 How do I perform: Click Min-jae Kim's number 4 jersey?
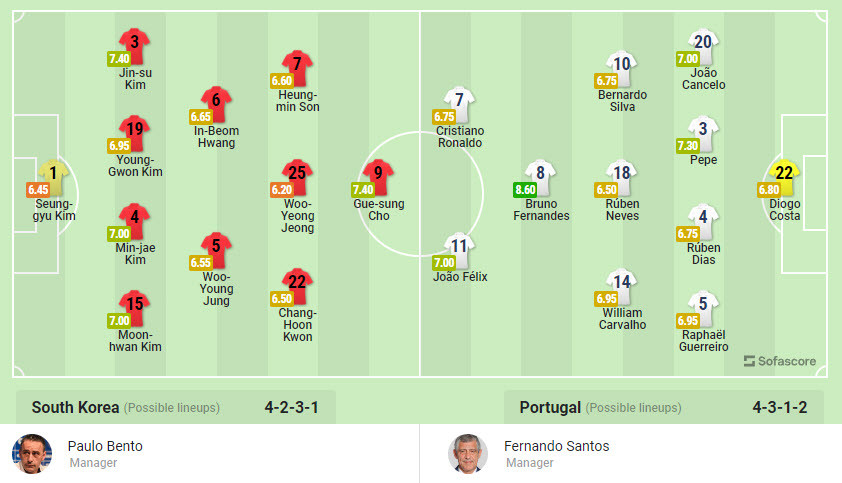[x=134, y=219]
